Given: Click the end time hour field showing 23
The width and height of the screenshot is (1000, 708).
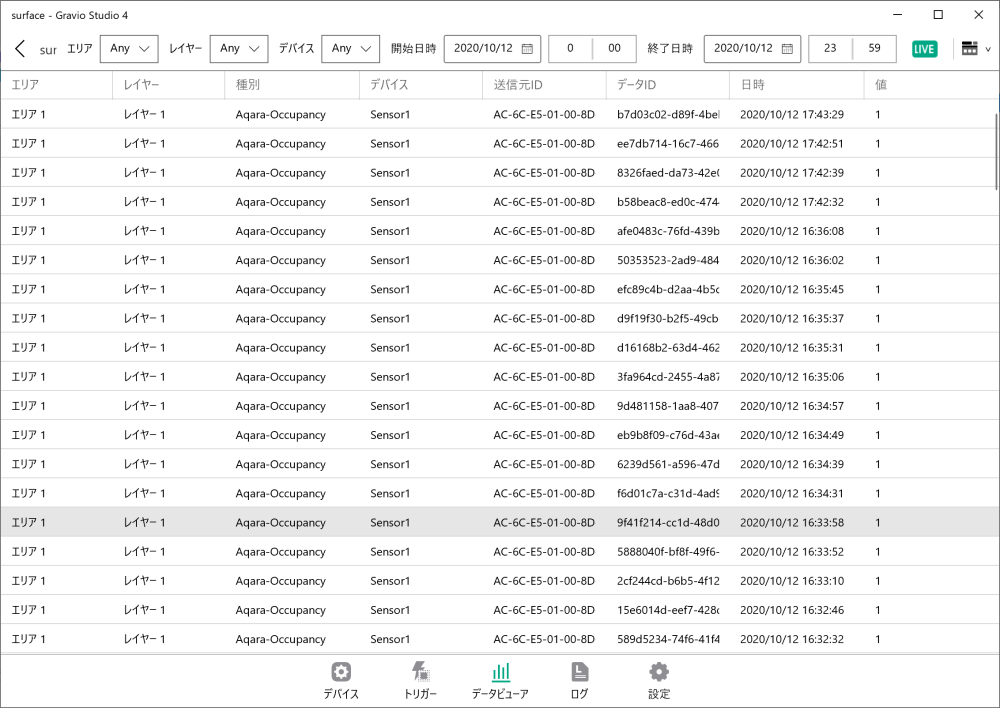Looking at the screenshot, I should pyautogui.click(x=832, y=48).
